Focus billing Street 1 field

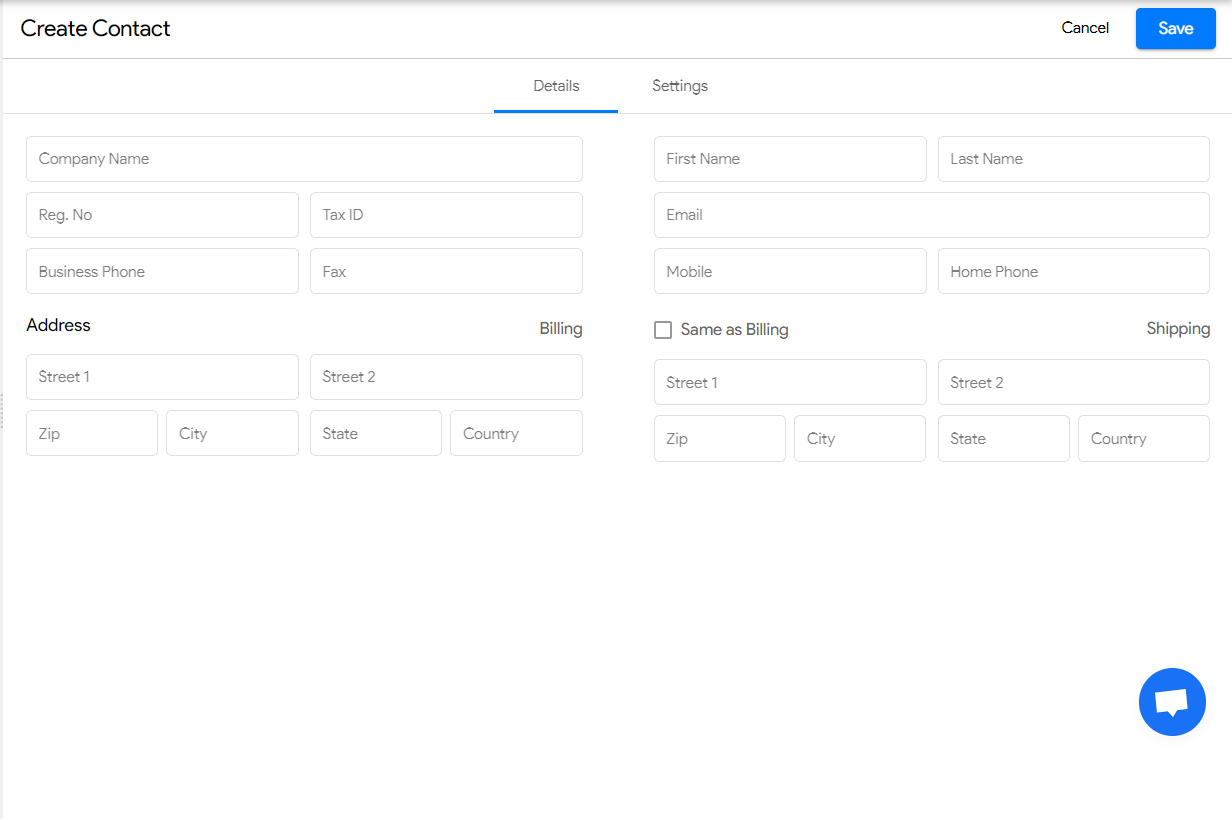tap(162, 377)
